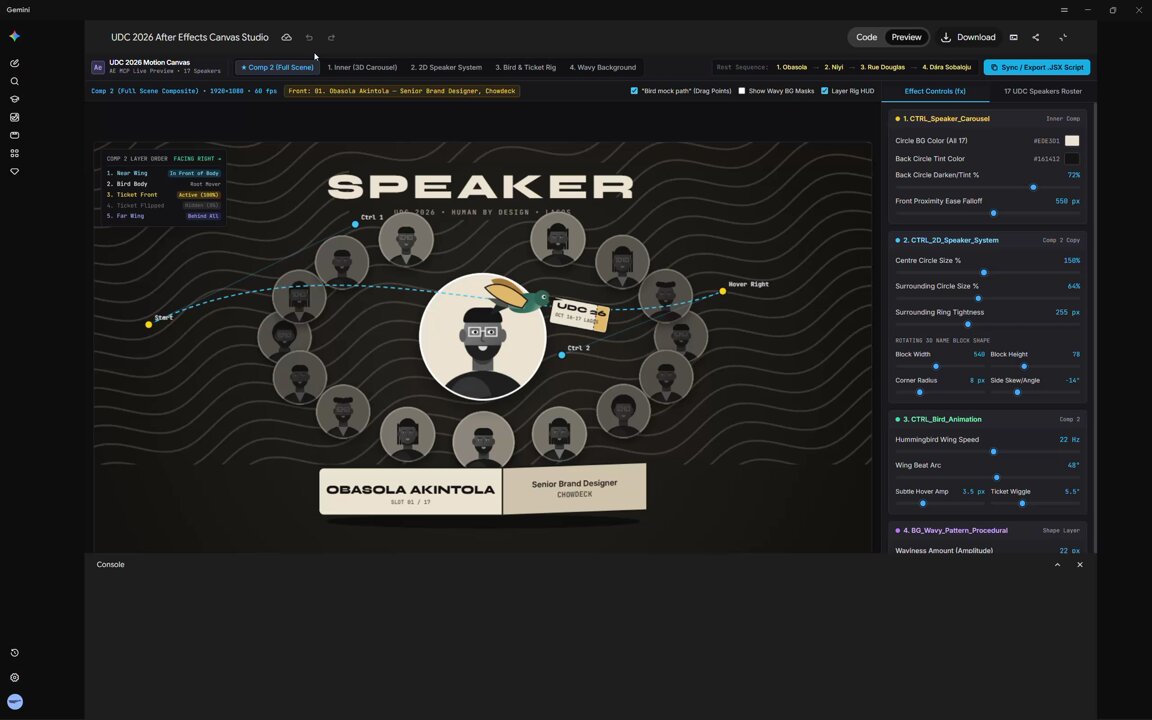Select 4. Dára Sobaloju in rest sequence
This screenshot has width=1152, height=720.
click(946, 68)
